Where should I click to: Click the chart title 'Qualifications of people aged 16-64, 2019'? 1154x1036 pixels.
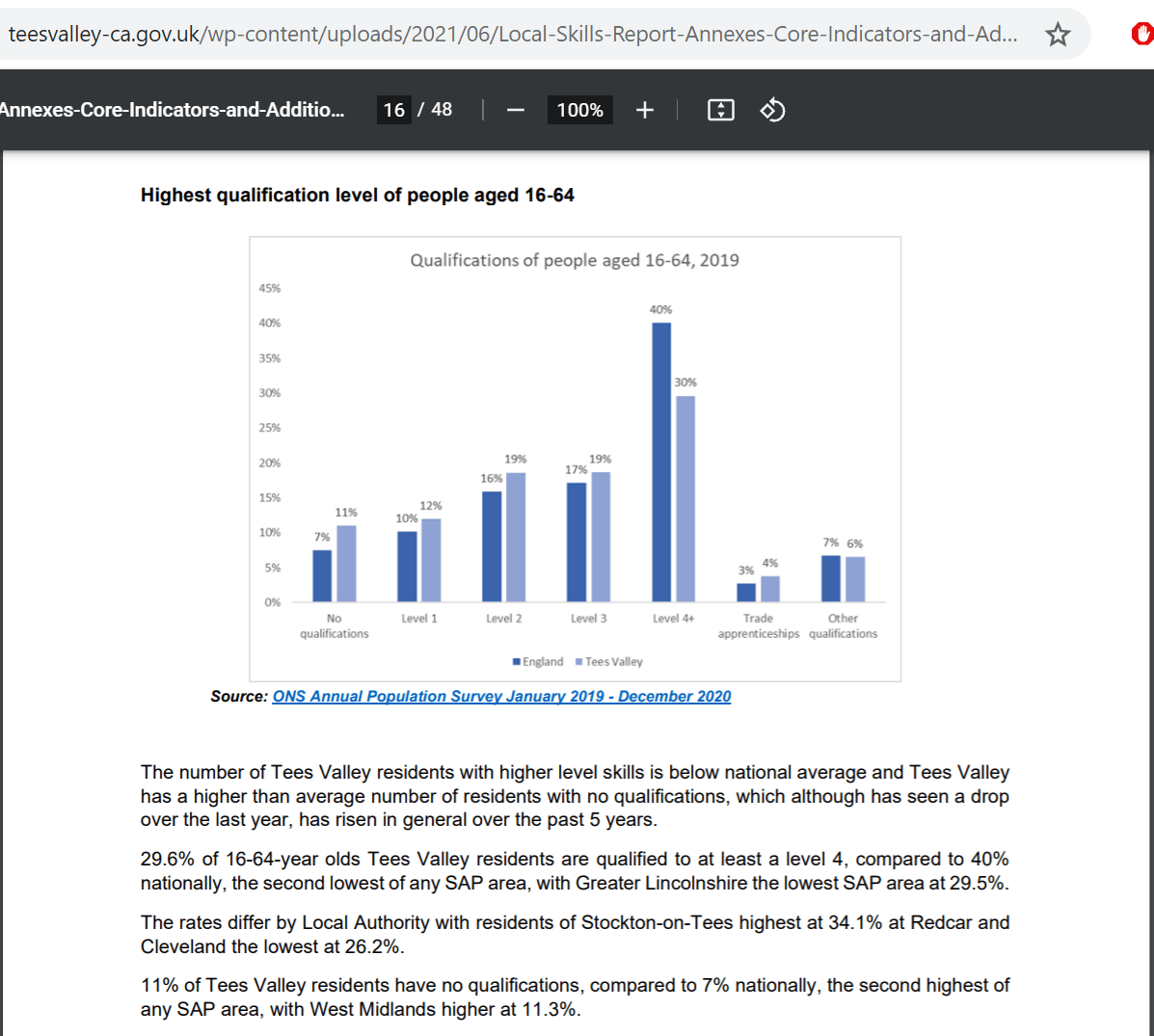click(x=575, y=260)
